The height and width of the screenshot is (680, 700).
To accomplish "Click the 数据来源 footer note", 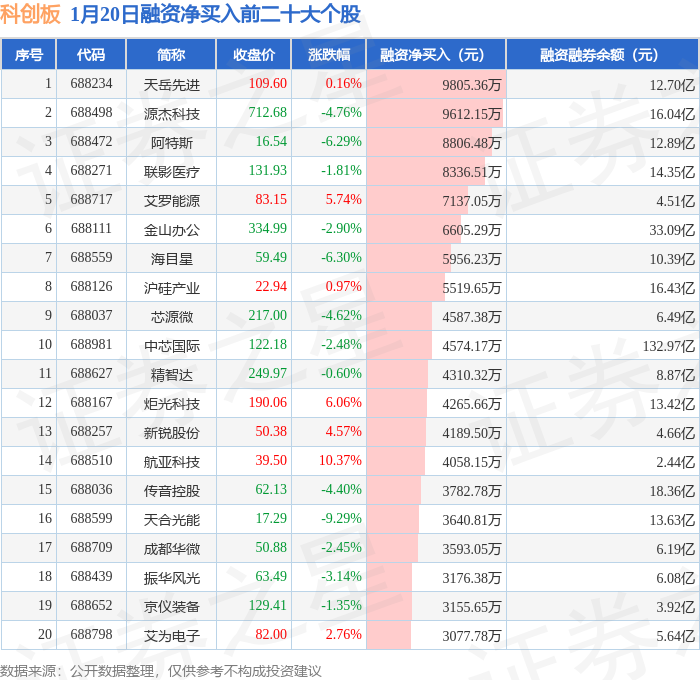I will click(160, 671).
